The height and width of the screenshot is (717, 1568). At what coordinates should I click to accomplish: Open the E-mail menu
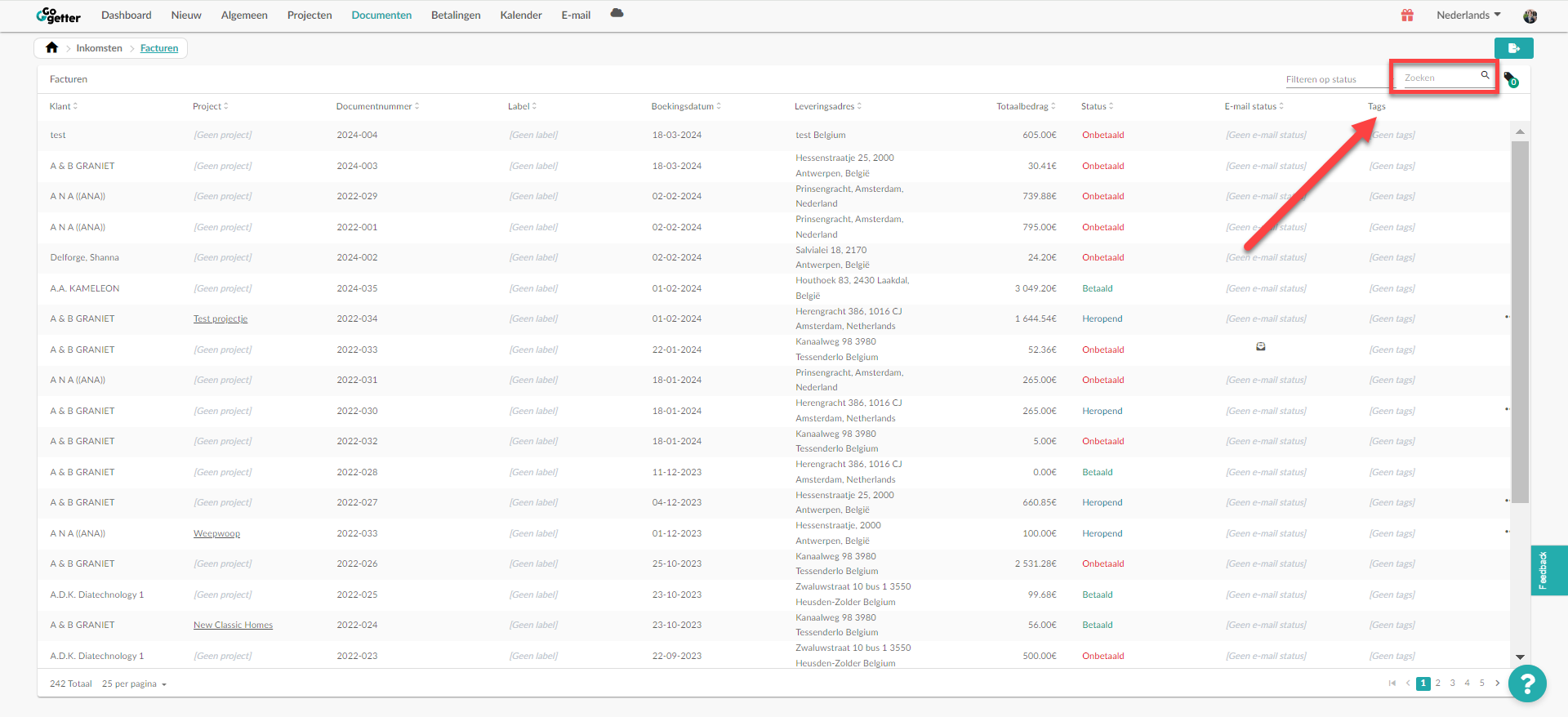[x=576, y=16]
